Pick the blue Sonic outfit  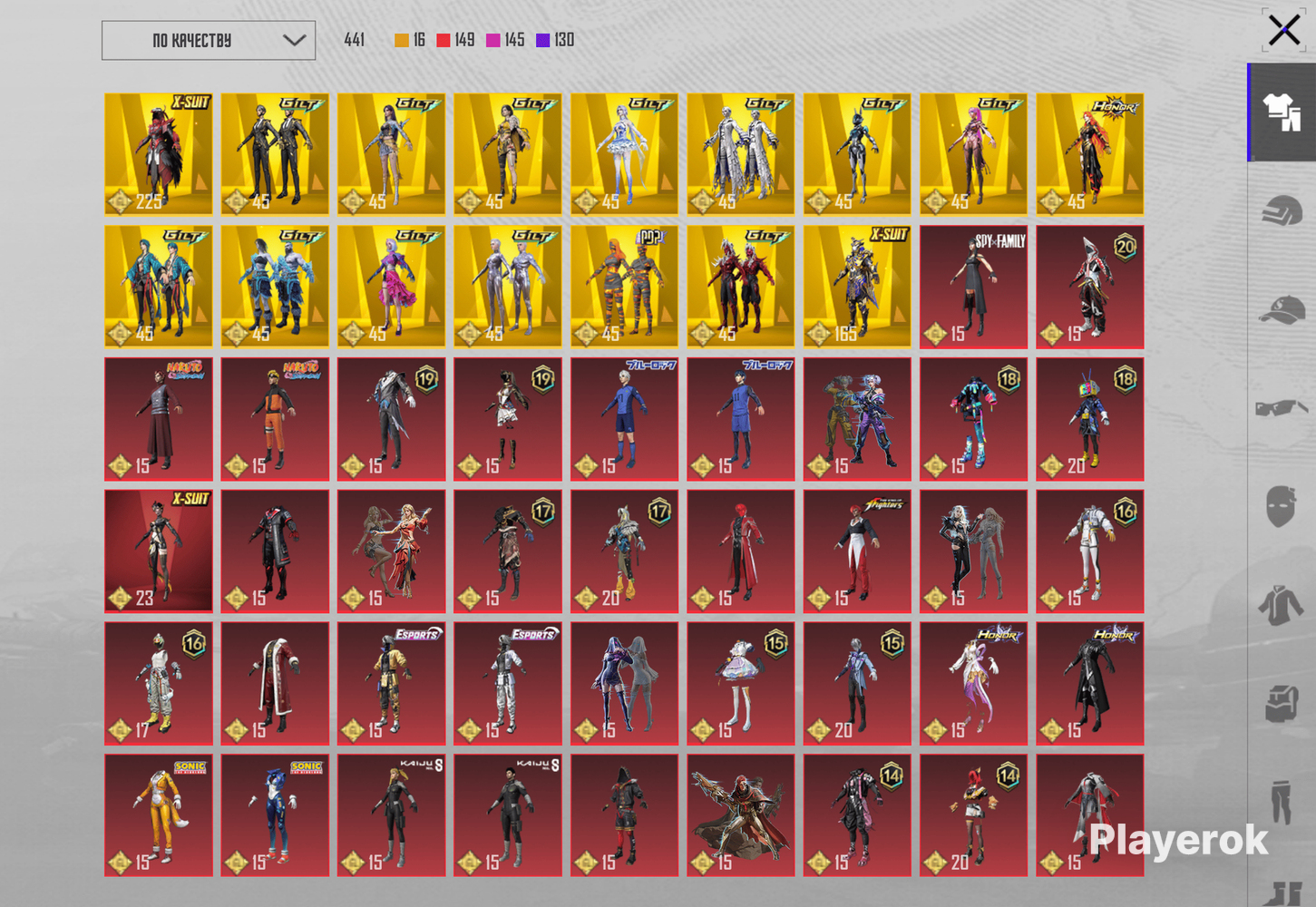(x=275, y=815)
